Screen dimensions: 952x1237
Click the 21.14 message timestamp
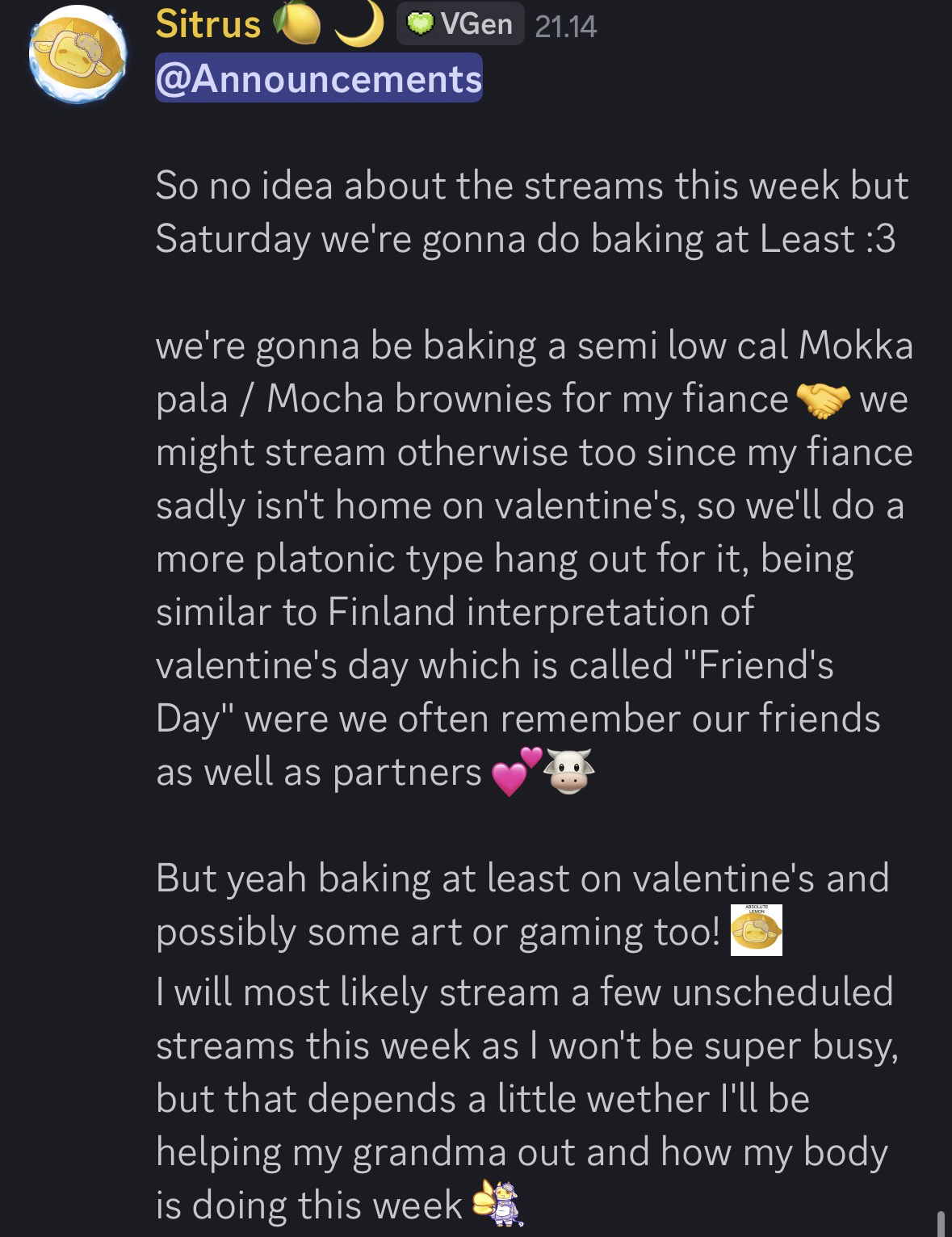tap(565, 27)
